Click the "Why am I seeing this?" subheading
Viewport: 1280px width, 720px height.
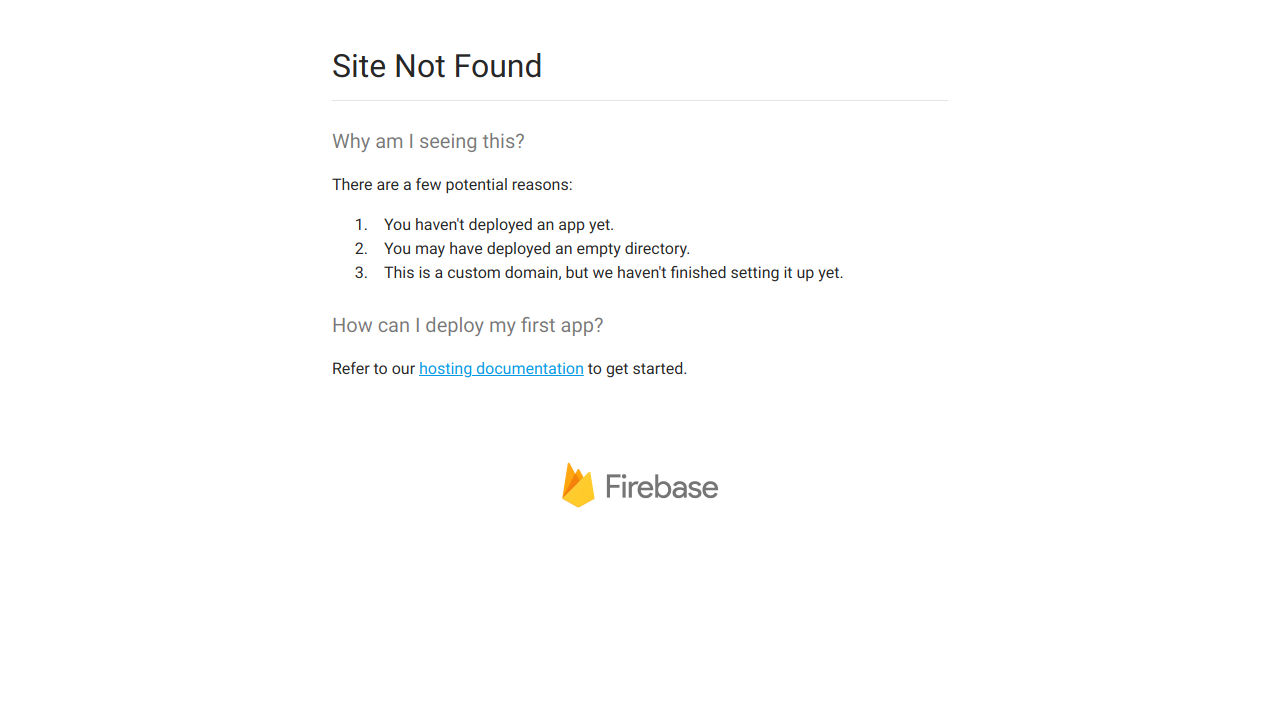pyautogui.click(x=428, y=142)
